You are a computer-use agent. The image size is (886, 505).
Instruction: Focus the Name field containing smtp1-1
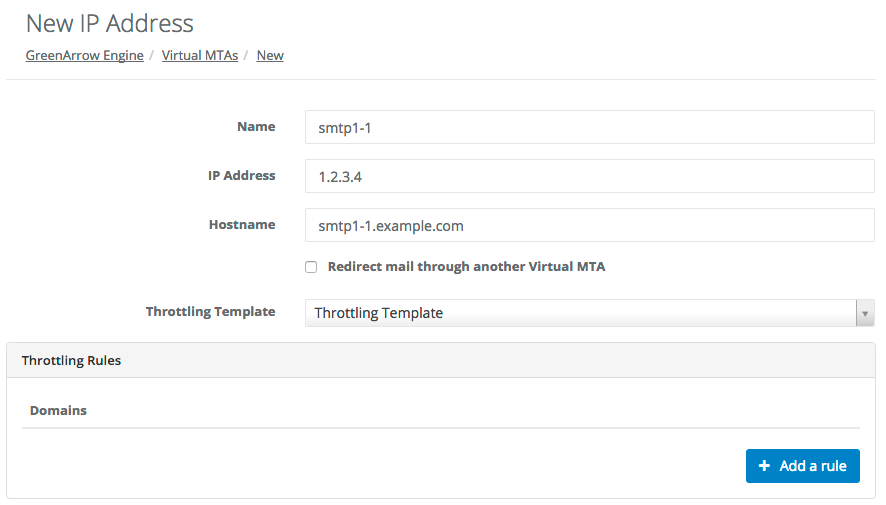(589, 128)
